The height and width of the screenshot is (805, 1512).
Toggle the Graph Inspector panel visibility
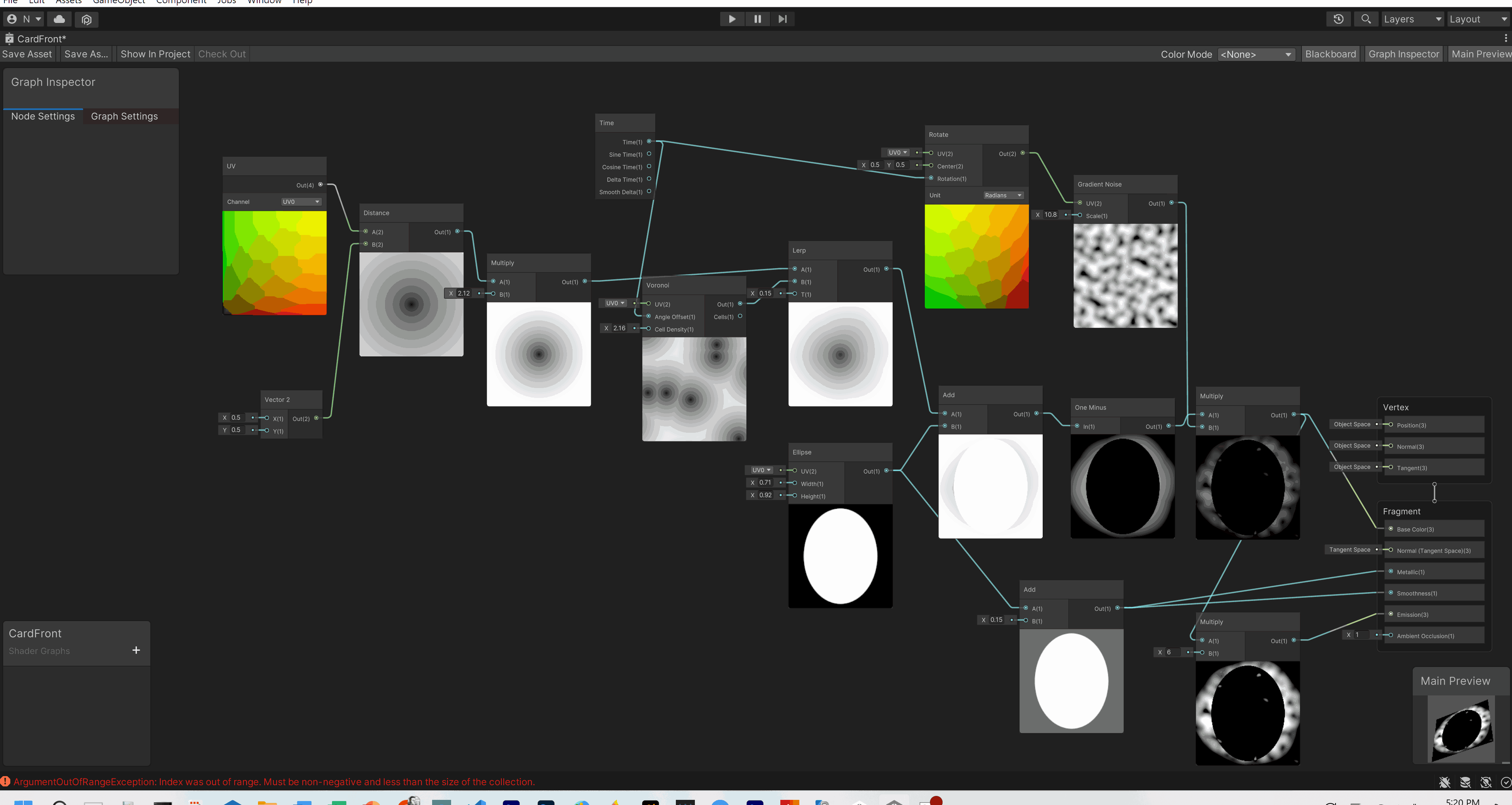1404,54
